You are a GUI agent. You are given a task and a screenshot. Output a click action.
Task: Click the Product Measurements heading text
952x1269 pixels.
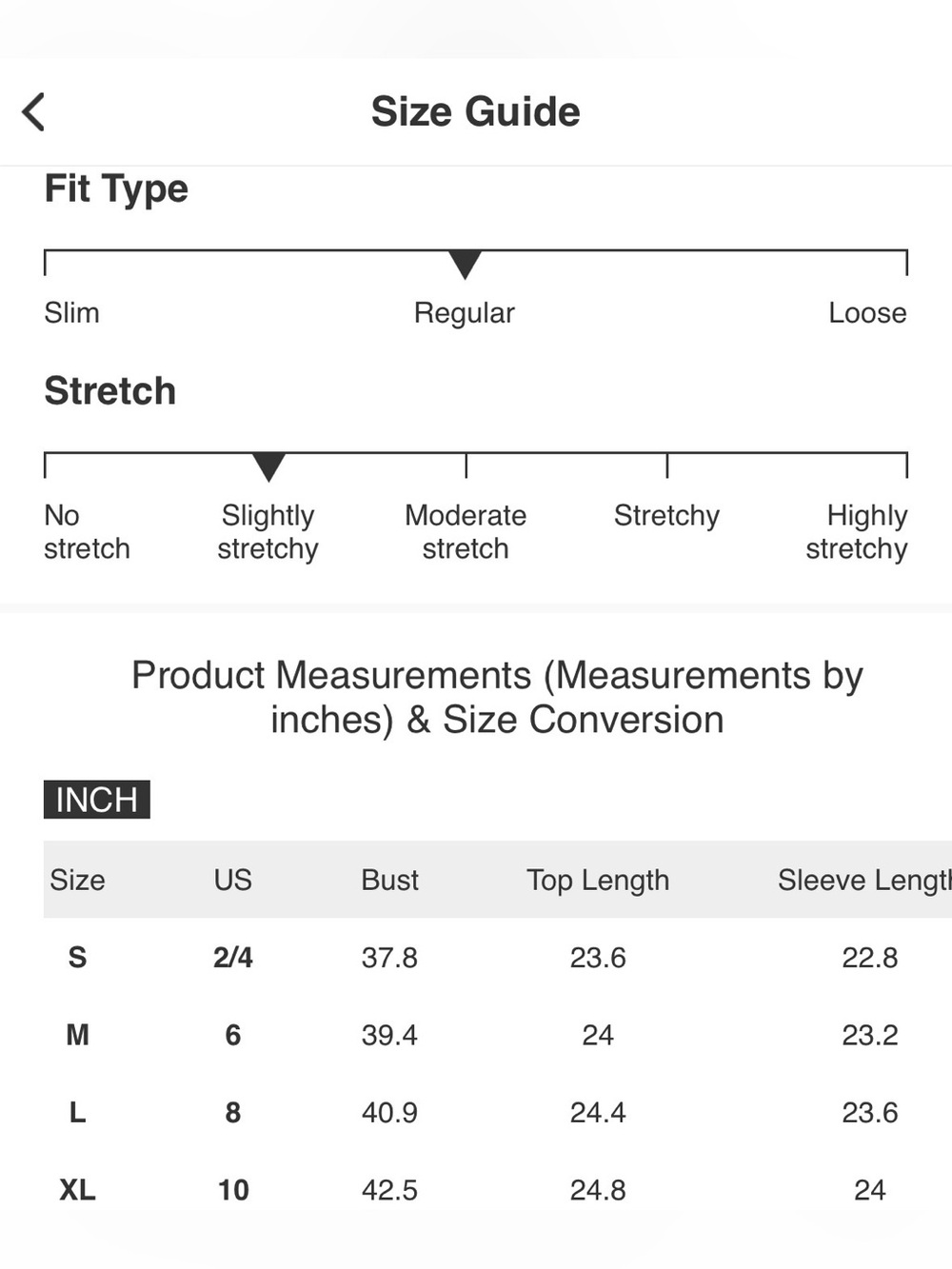(497, 697)
